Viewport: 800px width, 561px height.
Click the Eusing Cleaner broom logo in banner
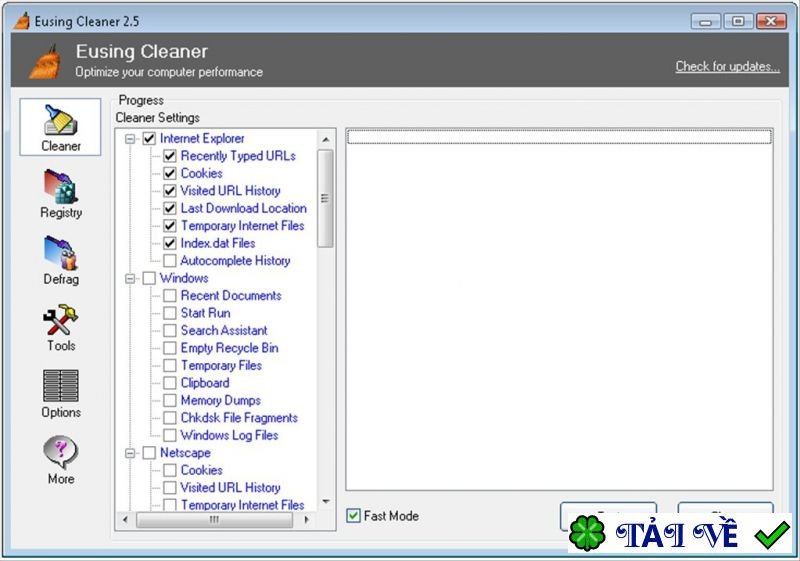coord(45,62)
